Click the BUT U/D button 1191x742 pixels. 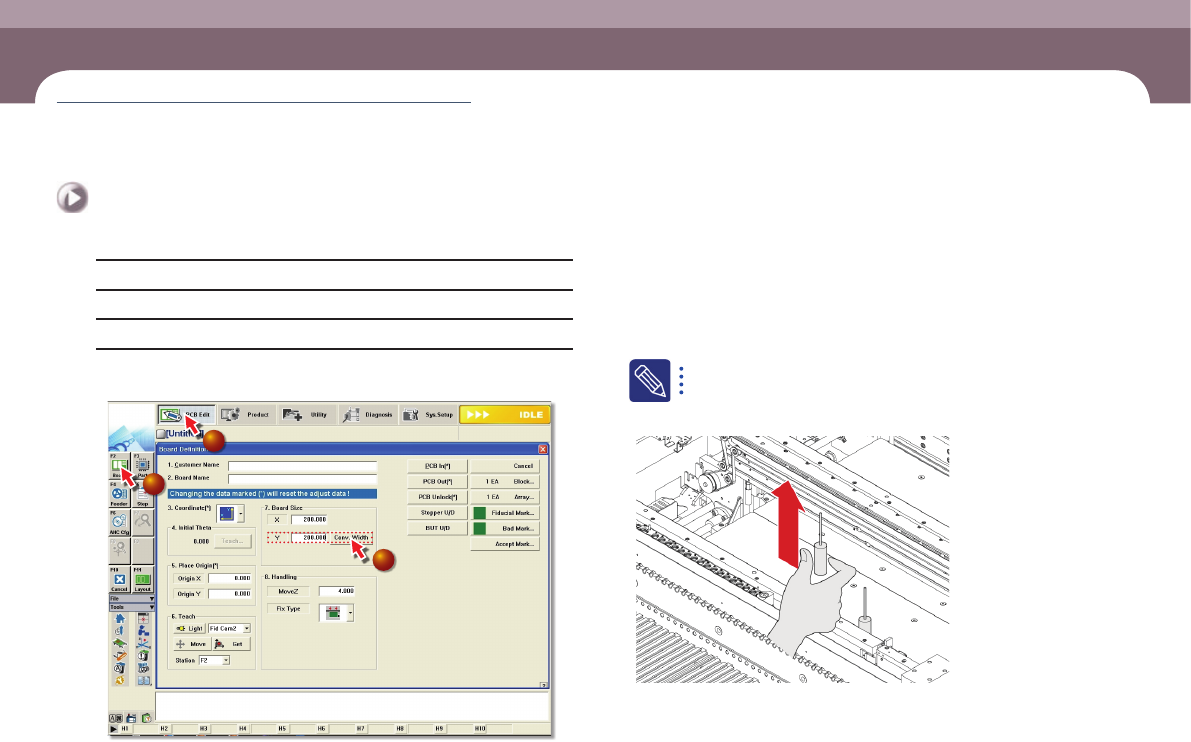coord(438,528)
